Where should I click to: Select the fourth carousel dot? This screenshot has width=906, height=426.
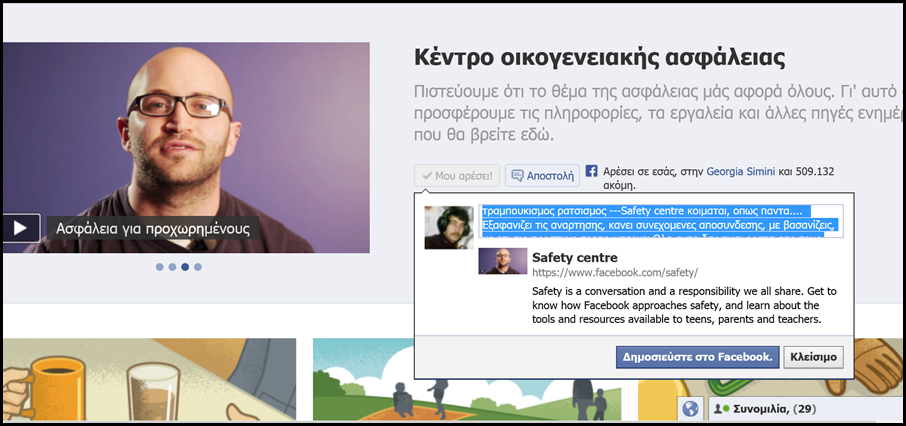pyautogui.click(x=198, y=267)
